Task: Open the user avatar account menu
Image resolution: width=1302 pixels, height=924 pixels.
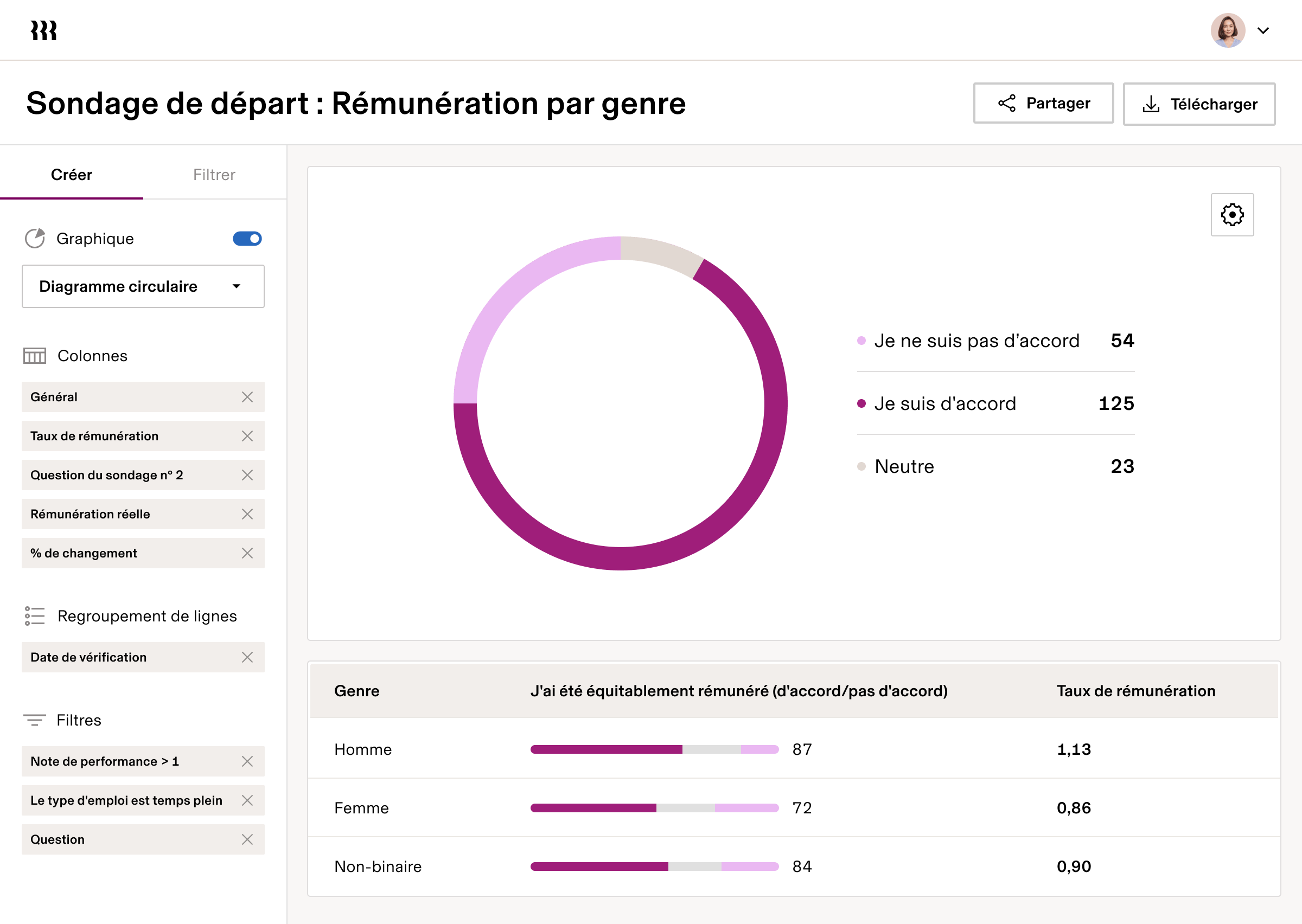Action: click(x=1228, y=30)
